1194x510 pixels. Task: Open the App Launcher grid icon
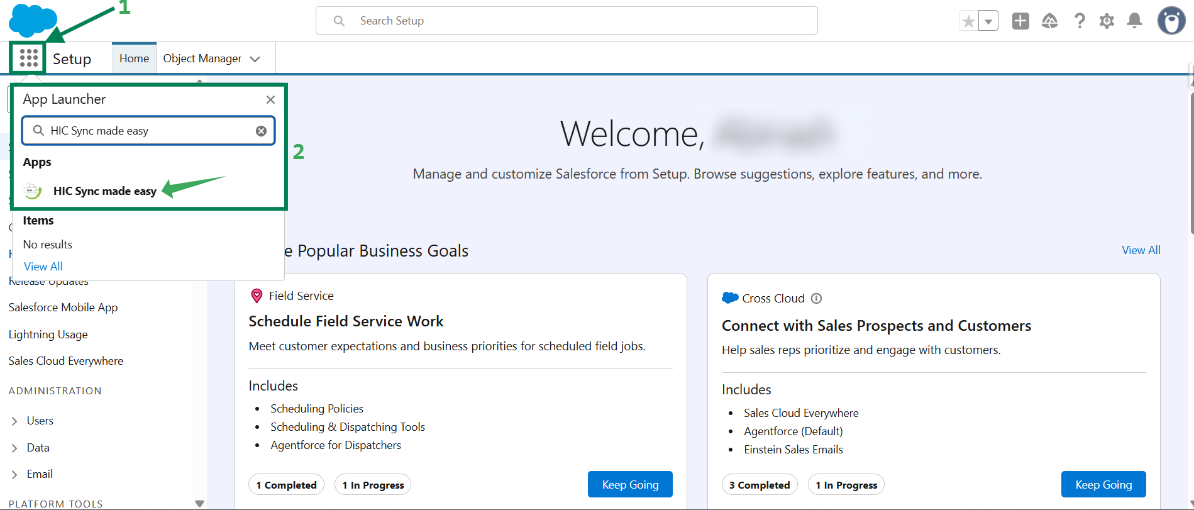(29, 58)
